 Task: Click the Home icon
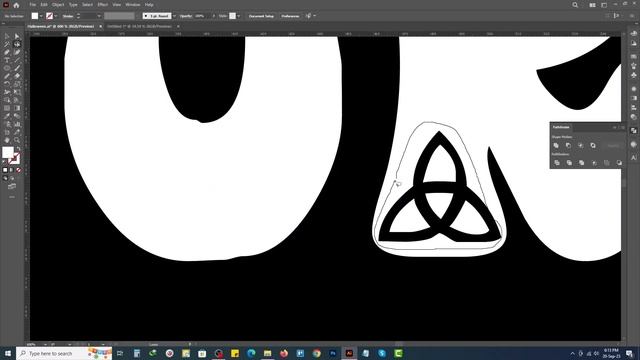[x=16, y=5]
